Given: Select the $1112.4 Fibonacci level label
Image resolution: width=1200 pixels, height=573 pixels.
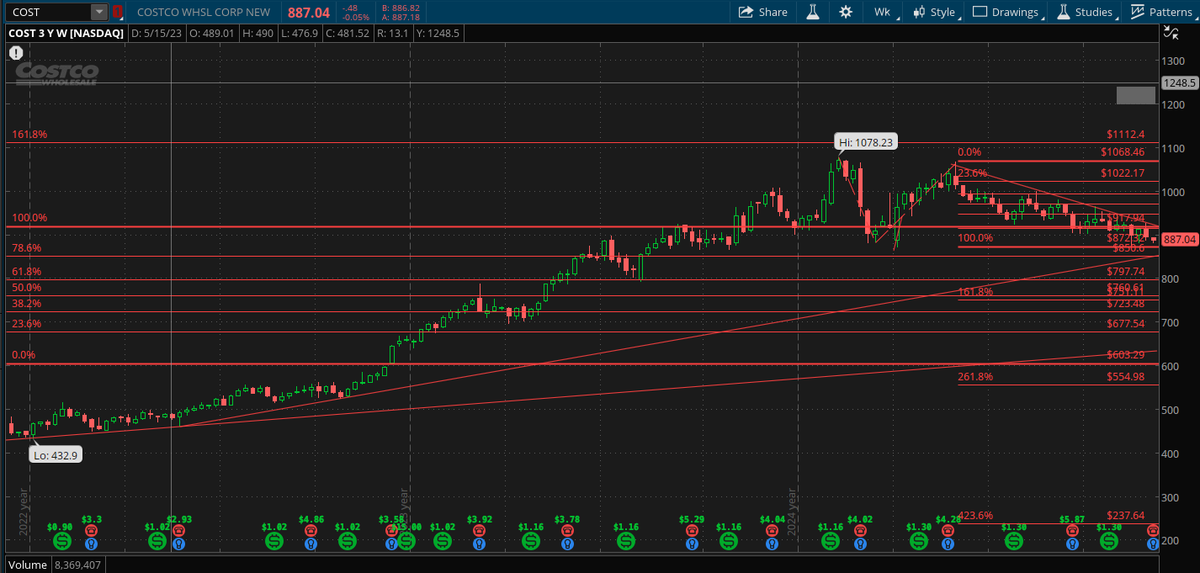Looking at the screenshot, I should [1125, 134].
